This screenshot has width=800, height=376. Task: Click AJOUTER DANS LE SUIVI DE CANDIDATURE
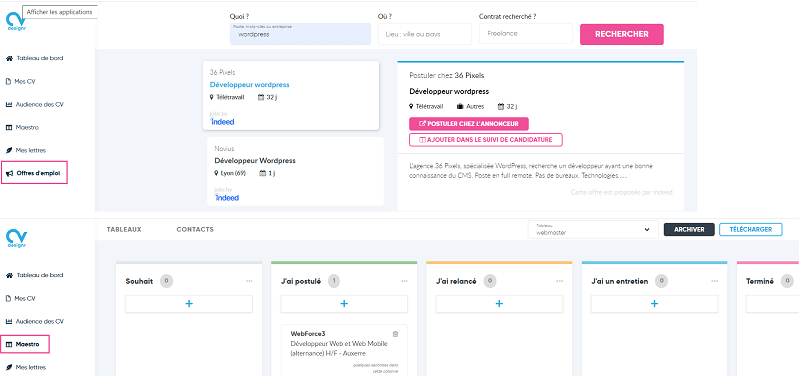pyautogui.click(x=486, y=140)
